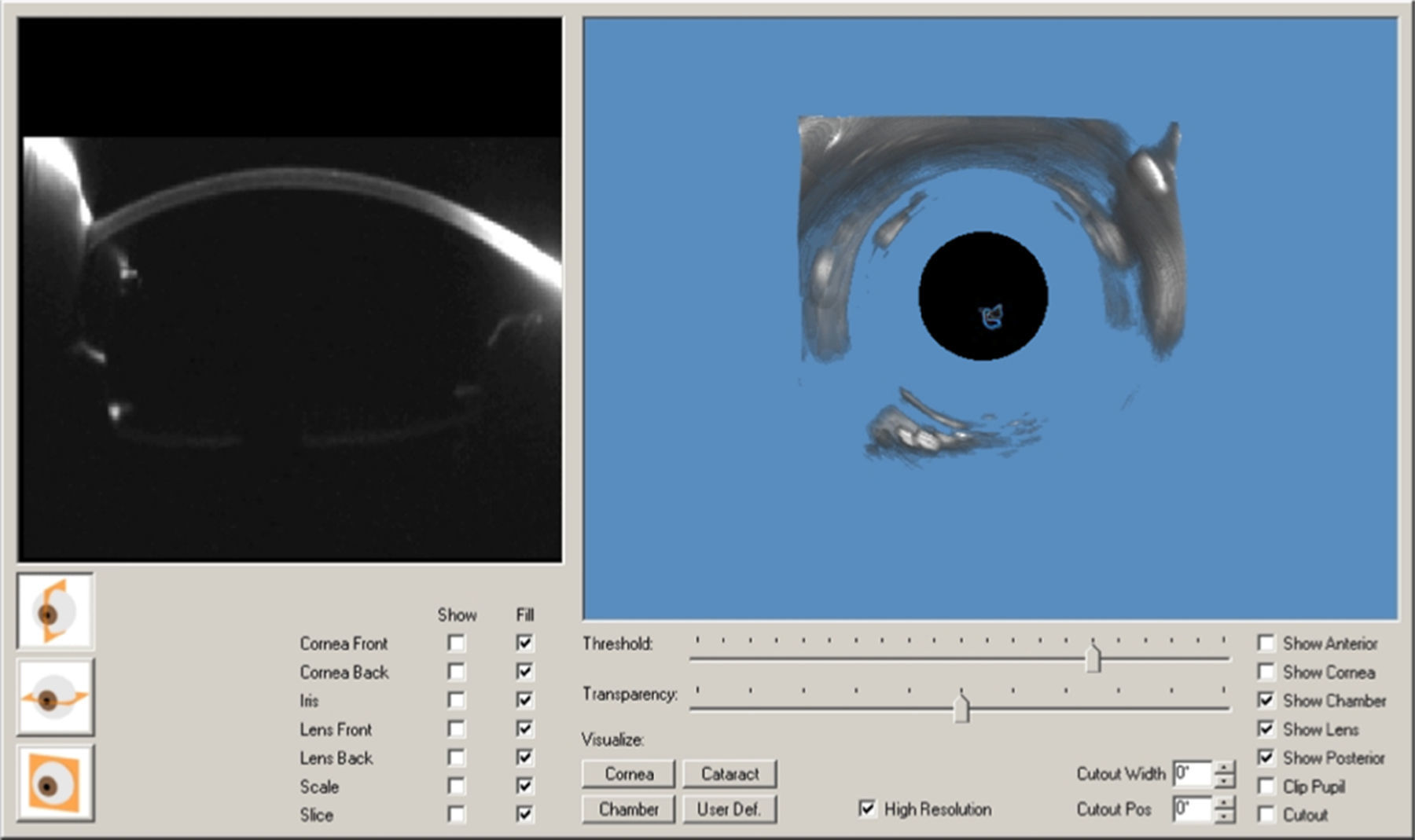This screenshot has width=1415, height=840.
Task: Click the horizontal slice eye view icon
Action: click(55, 698)
